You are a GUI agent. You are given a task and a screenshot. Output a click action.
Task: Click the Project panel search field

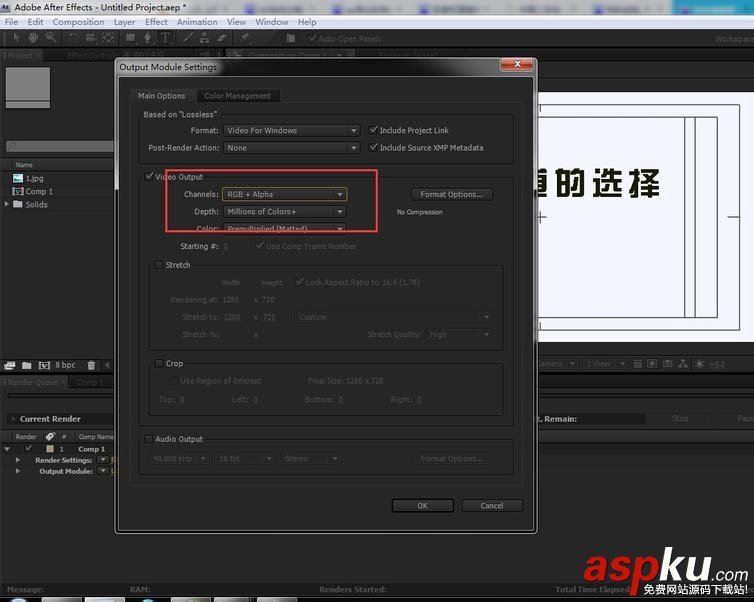pyautogui.click(x=60, y=146)
